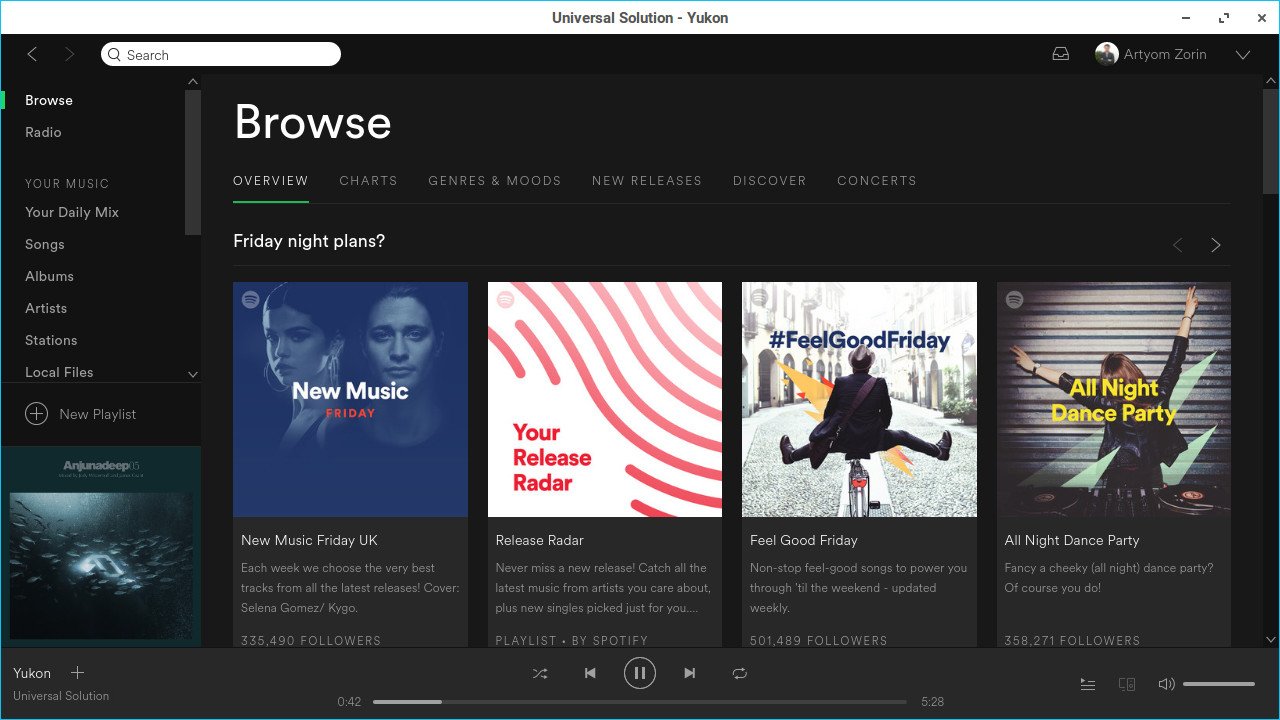This screenshot has width=1280, height=720.
Task: Open the New Music Friday cover art
Action: 350,399
